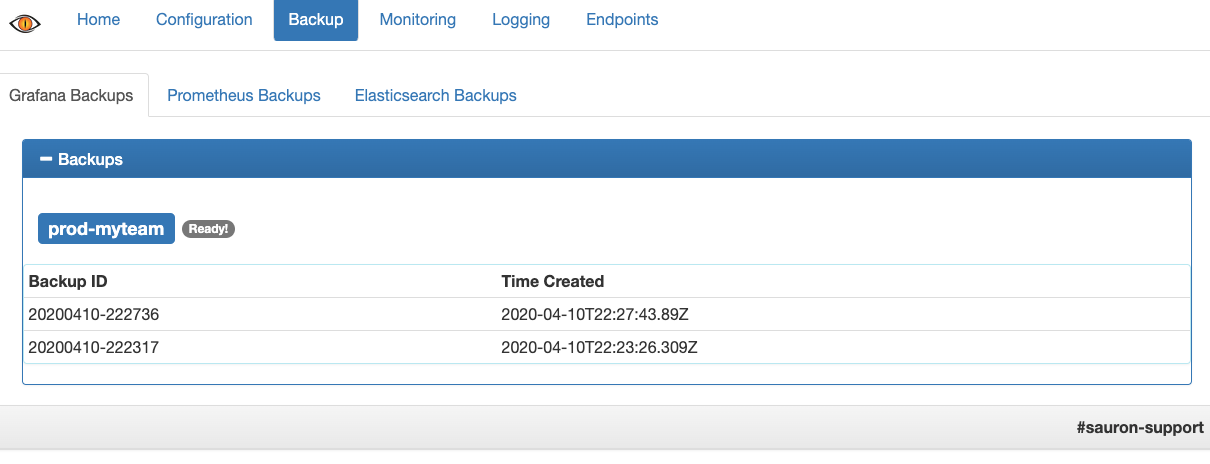Open the Configuration menu item

(x=204, y=20)
